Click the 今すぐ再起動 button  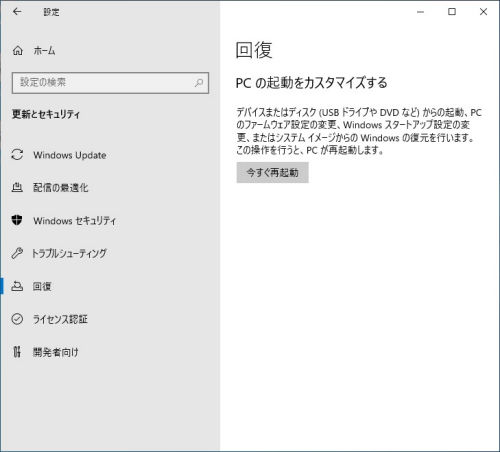pyautogui.click(x=272, y=172)
